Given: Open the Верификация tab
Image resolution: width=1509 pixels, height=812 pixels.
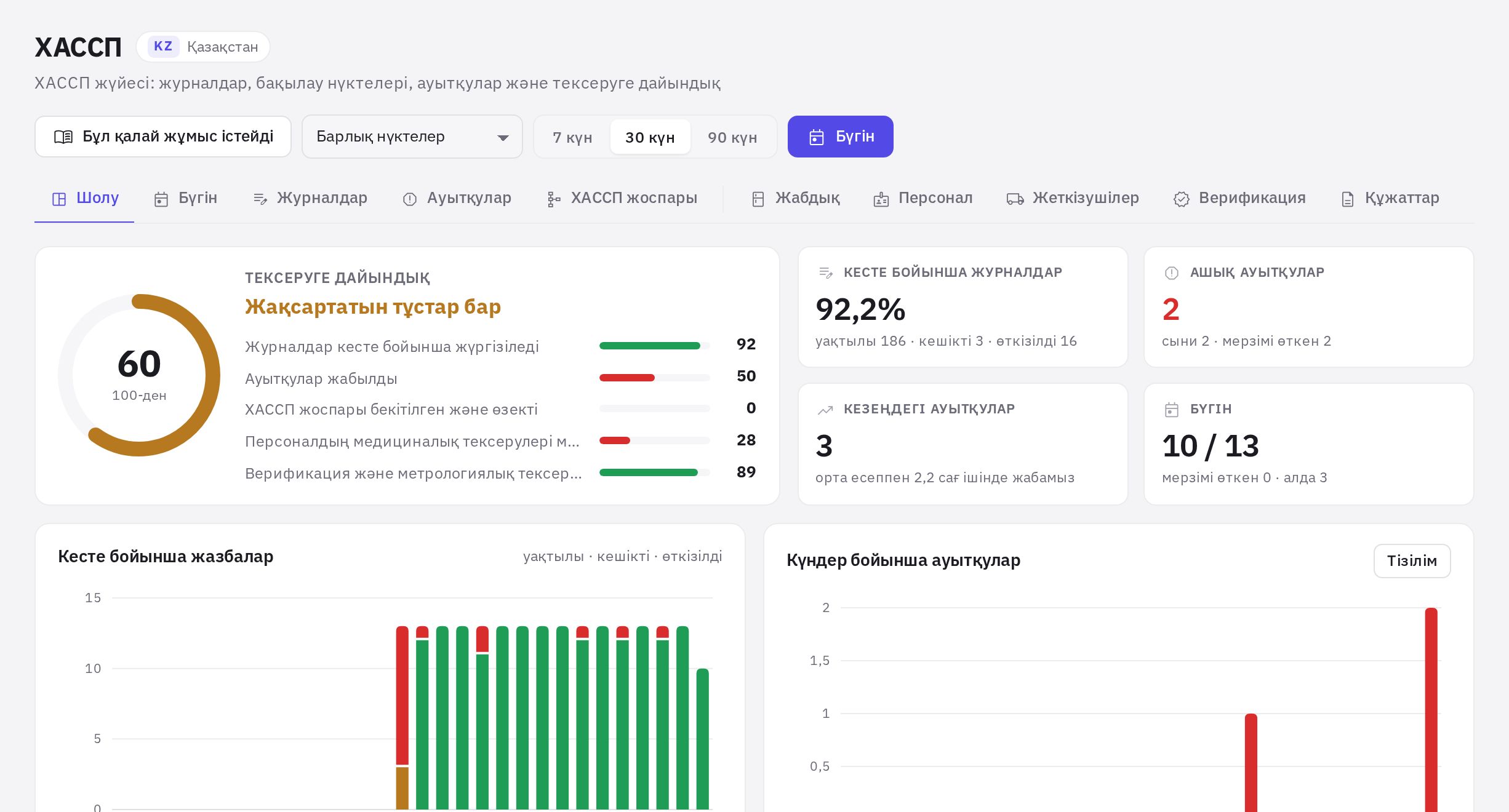Looking at the screenshot, I should point(1239,198).
